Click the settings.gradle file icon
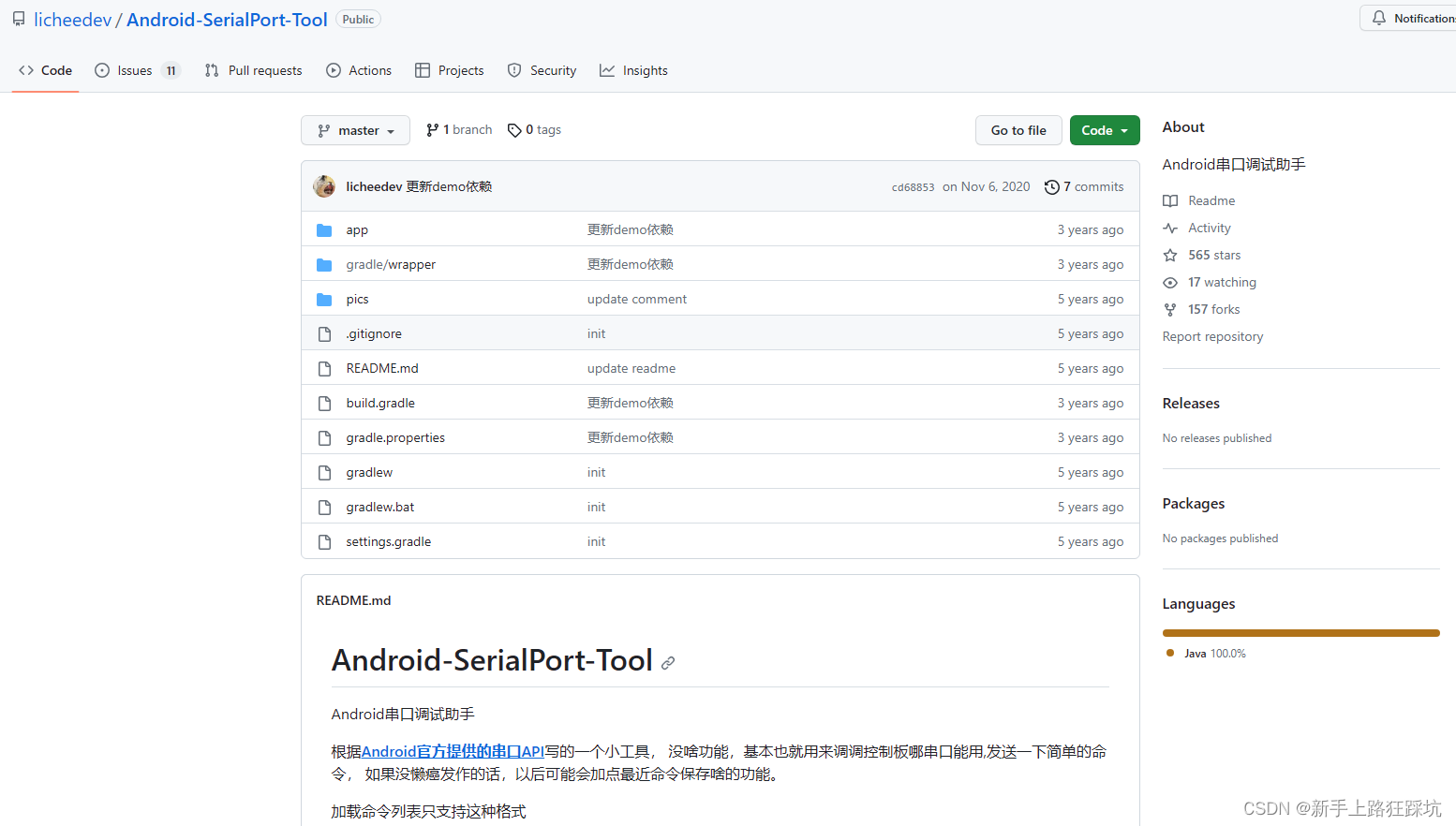Screen dimensions: 1456x826 pos(324,541)
